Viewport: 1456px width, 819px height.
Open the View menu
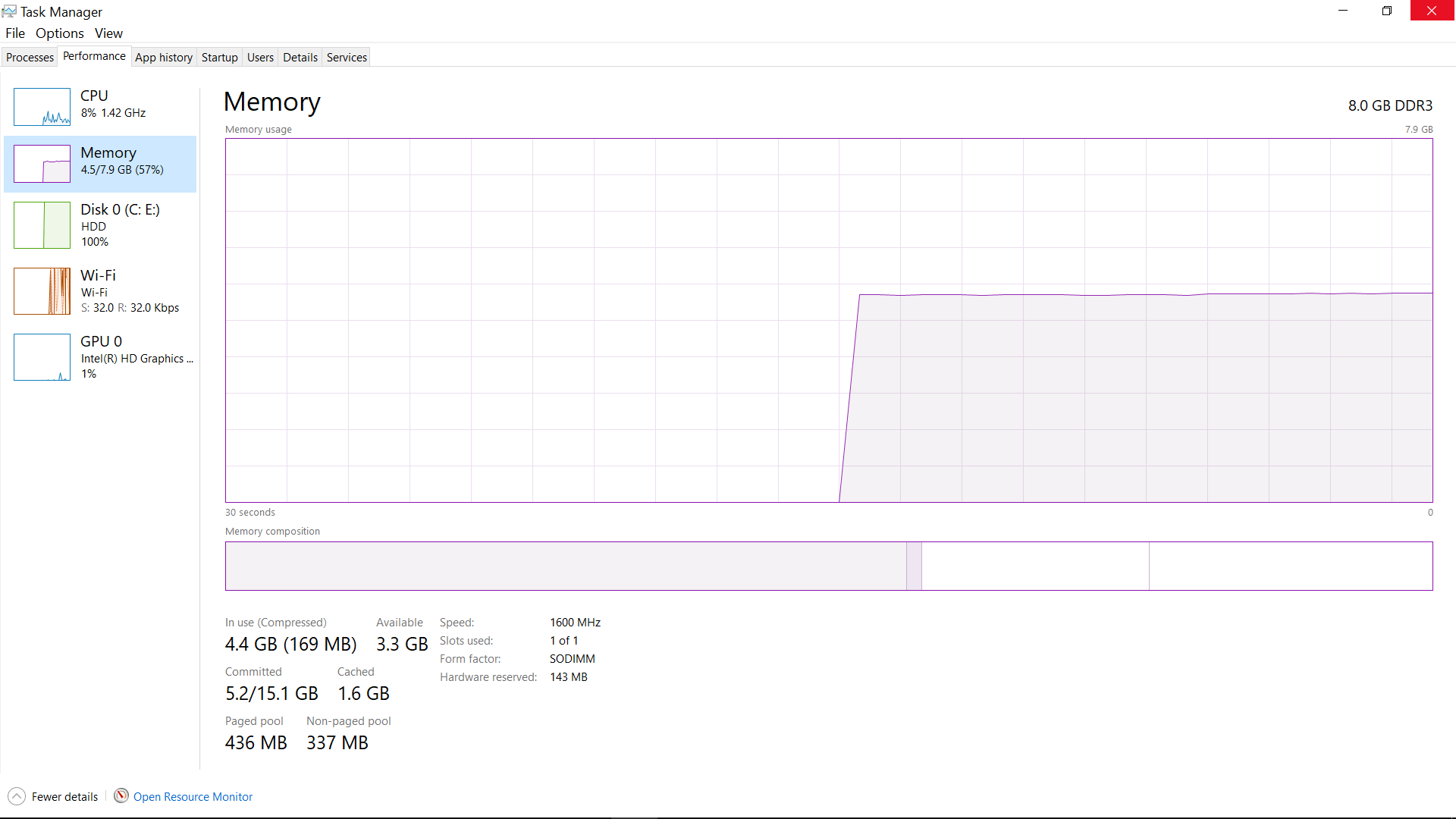tap(108, 33)
